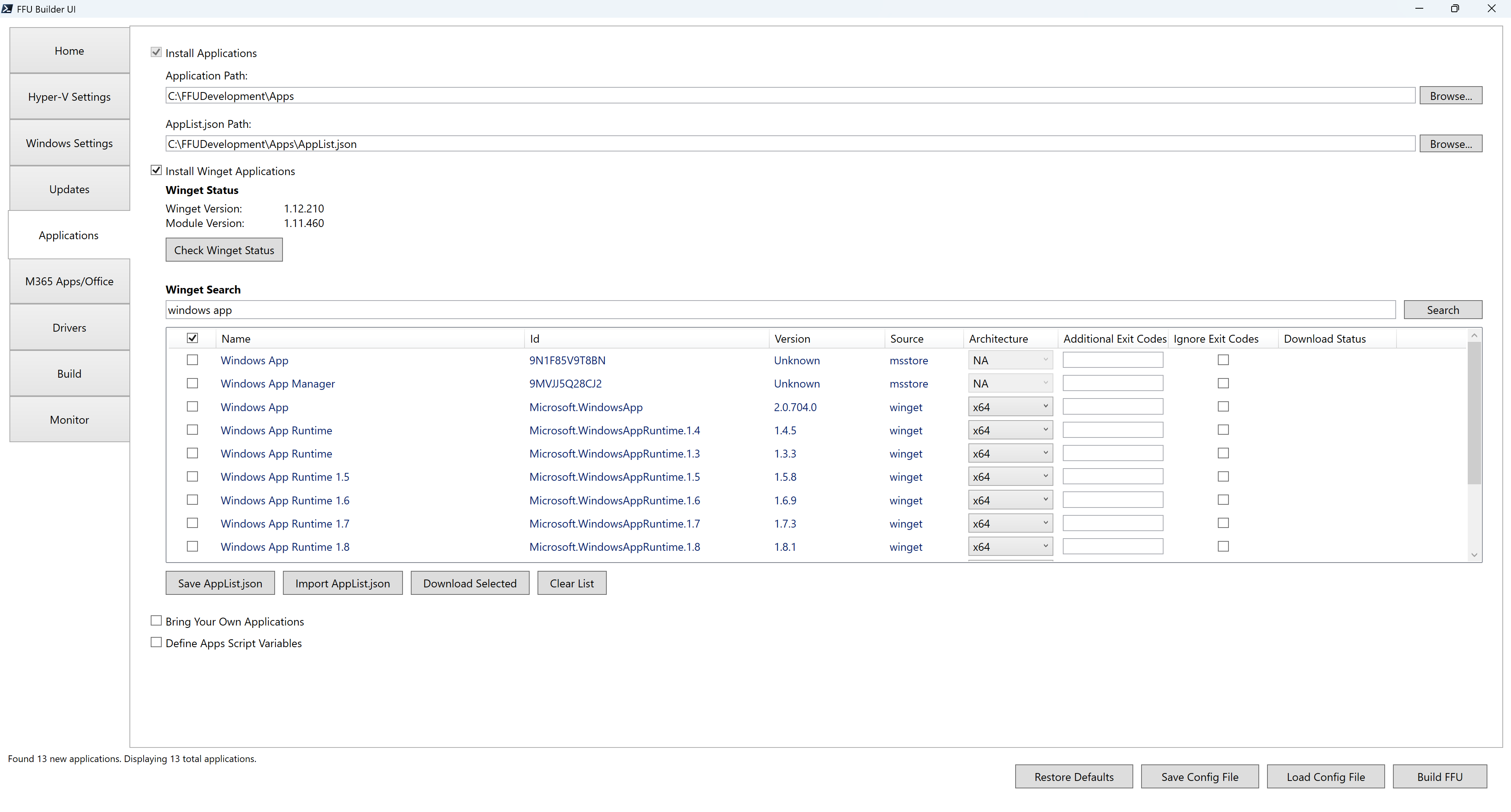Uncheck the Install Applications checkbox
This screenshot has height=812, width=1511.
[x=155, y=52]
